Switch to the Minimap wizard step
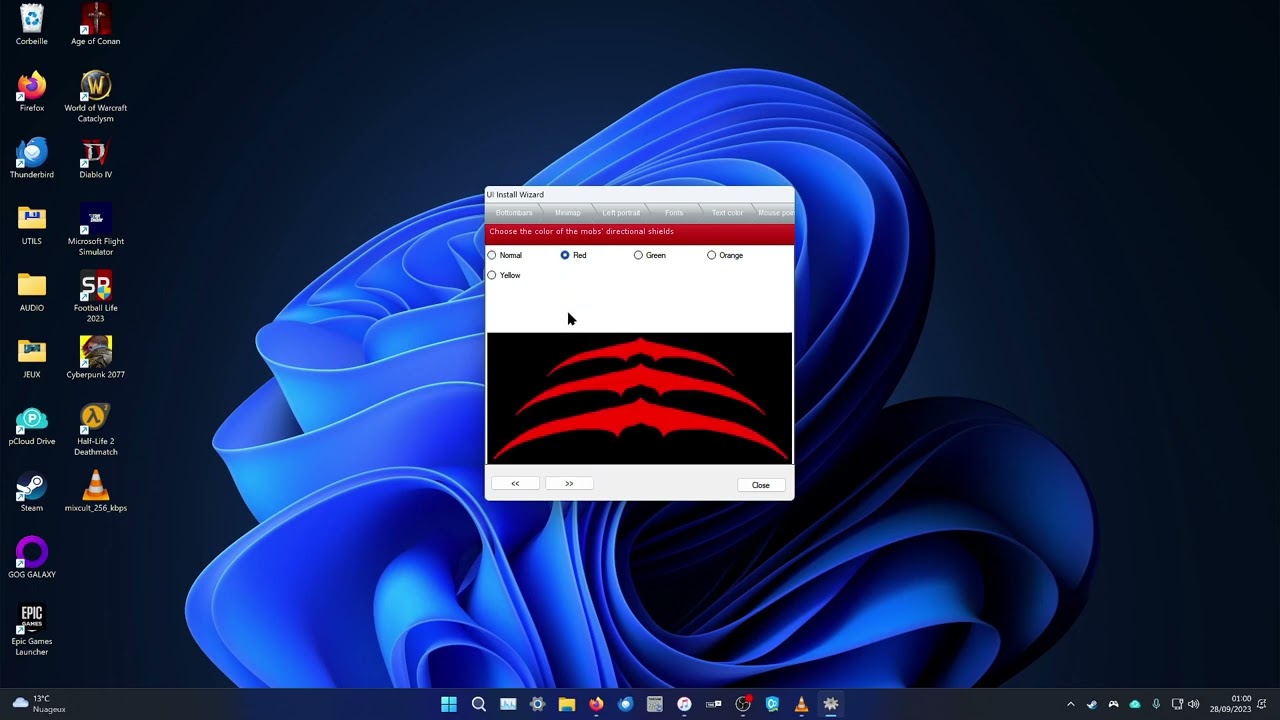The height and width of the screenshot is (720, 1280). [x=567, y=213]
